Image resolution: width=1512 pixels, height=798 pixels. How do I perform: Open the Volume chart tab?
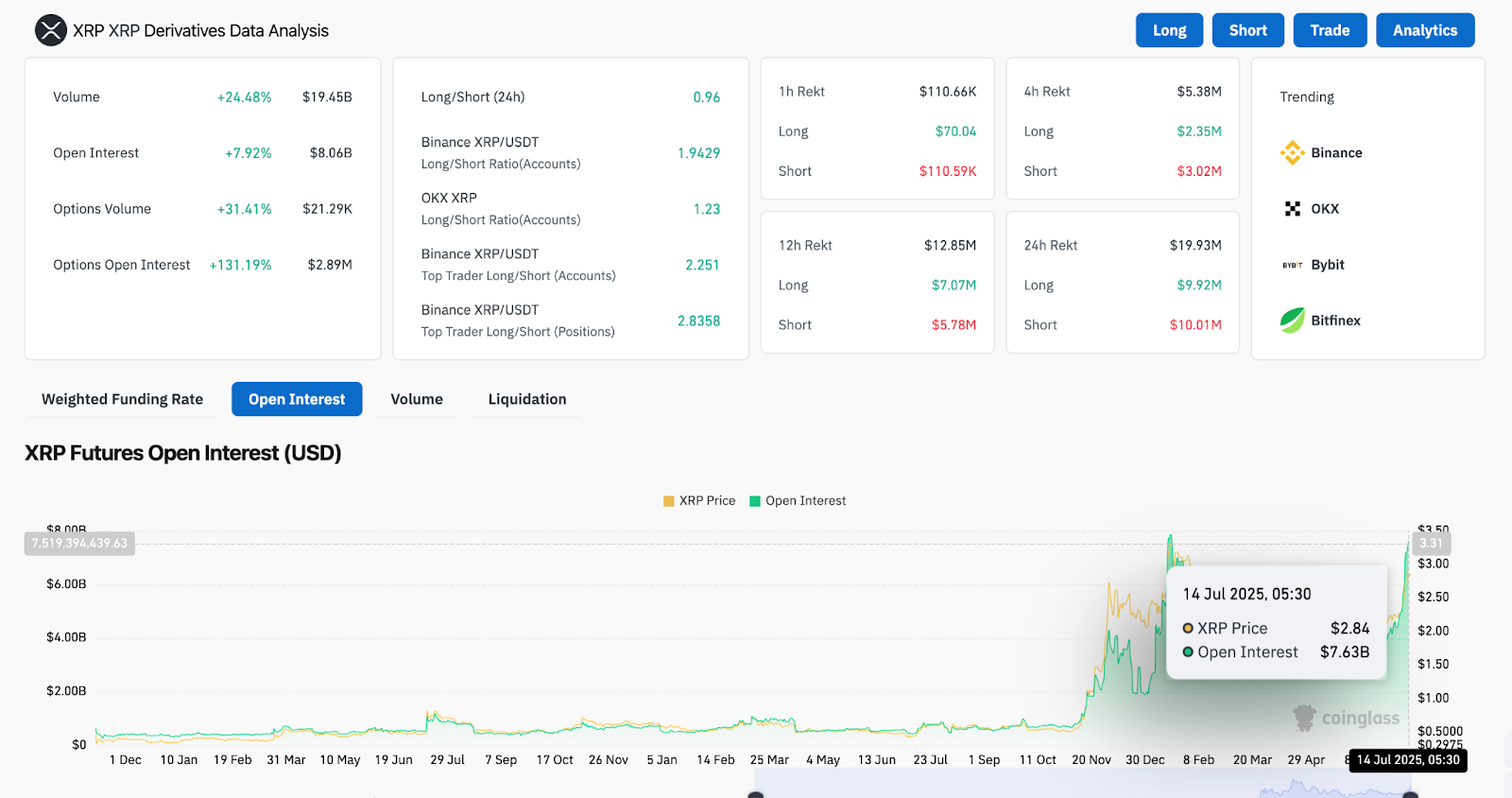417,399
